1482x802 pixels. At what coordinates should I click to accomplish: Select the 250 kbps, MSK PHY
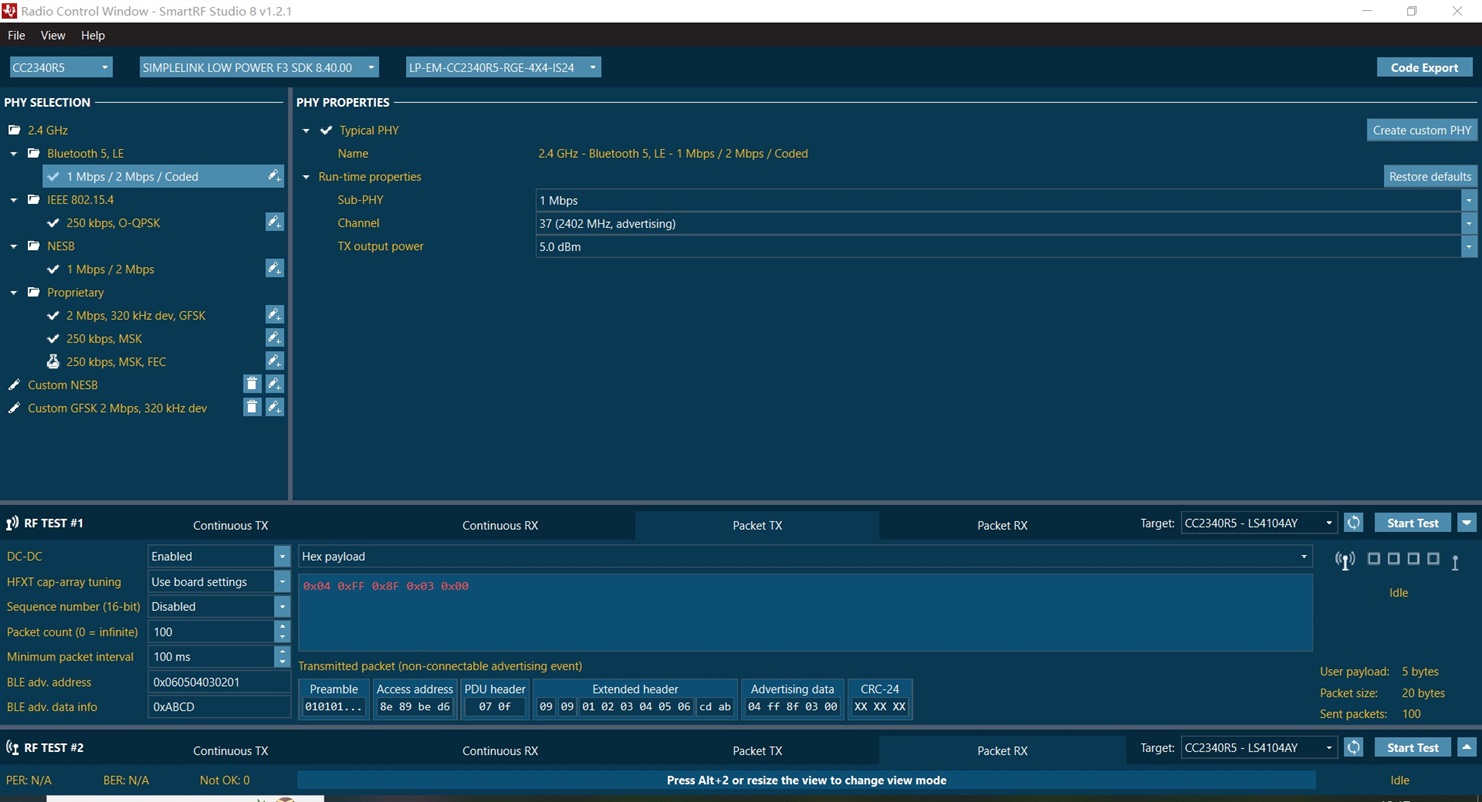coord(104,338)
